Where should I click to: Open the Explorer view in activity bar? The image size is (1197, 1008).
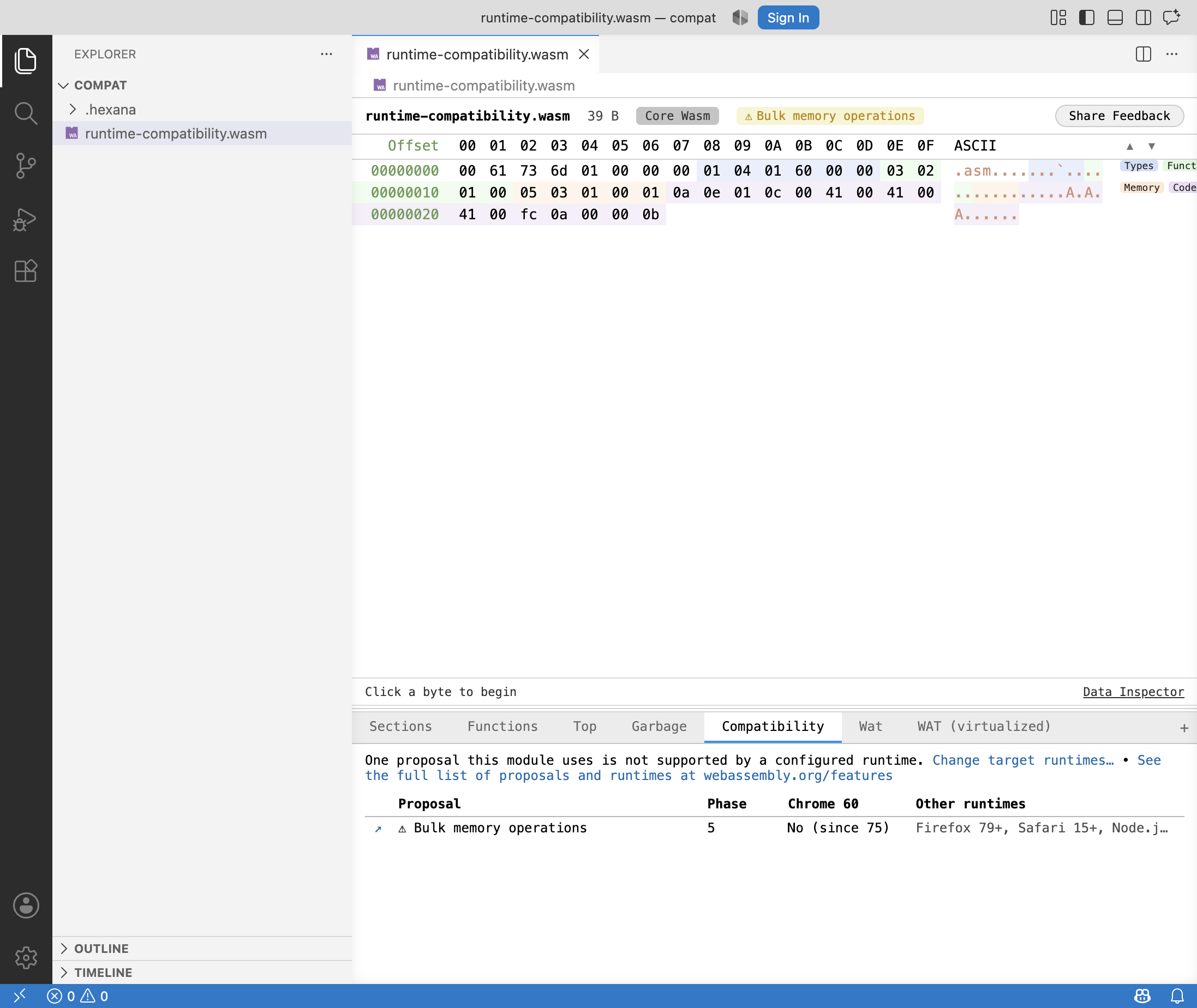tap(26, 61)
